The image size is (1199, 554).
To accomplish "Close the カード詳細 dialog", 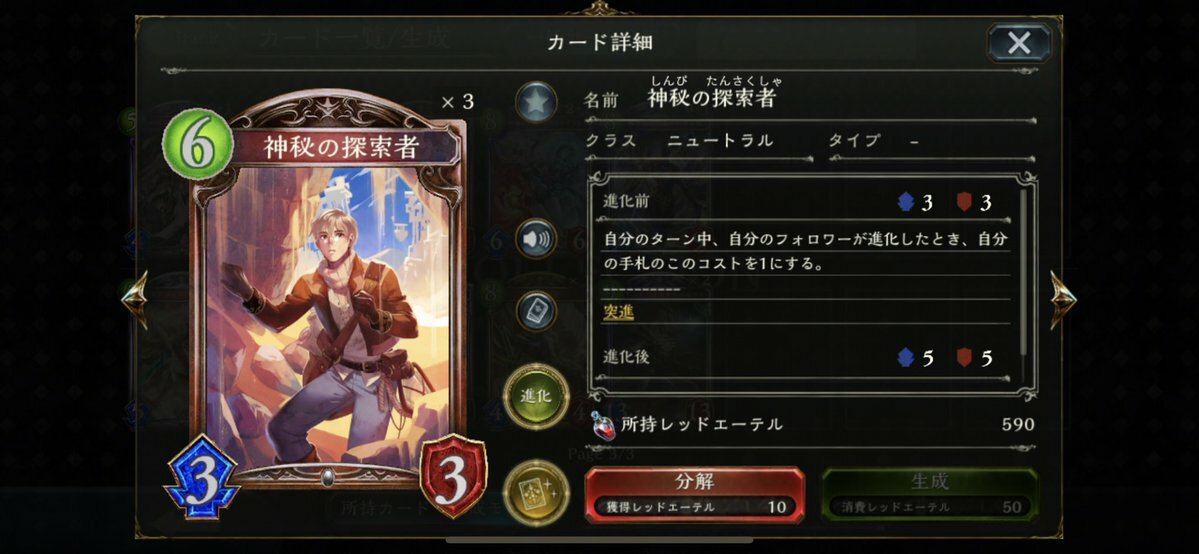I will click(x=1019, y=43).
